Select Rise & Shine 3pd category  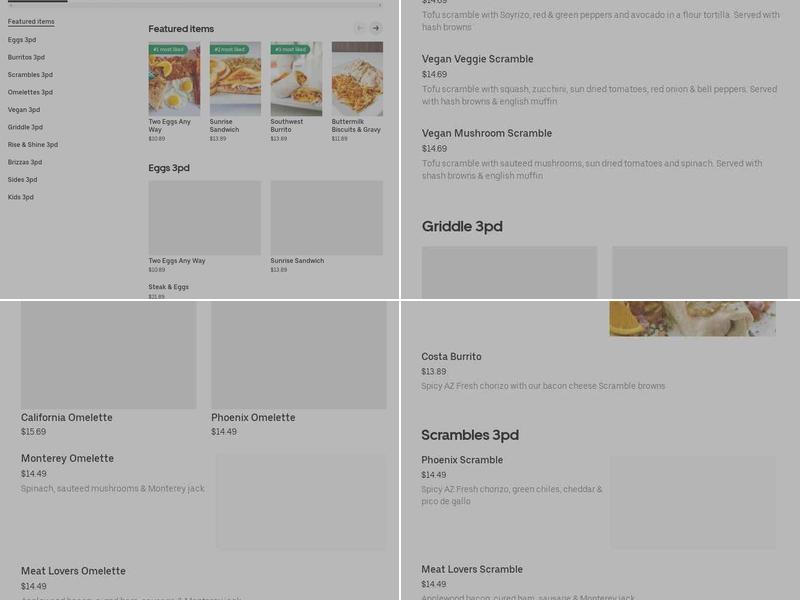coord(33,145)
